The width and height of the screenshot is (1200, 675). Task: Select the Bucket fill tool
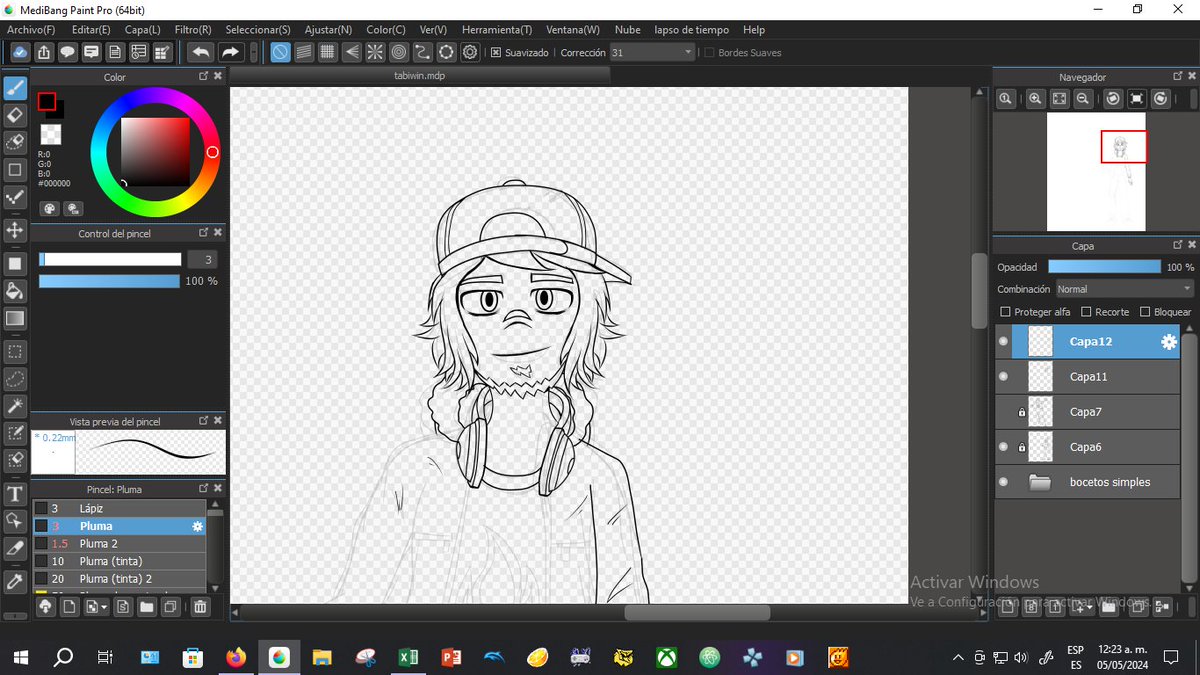[15, 291]
